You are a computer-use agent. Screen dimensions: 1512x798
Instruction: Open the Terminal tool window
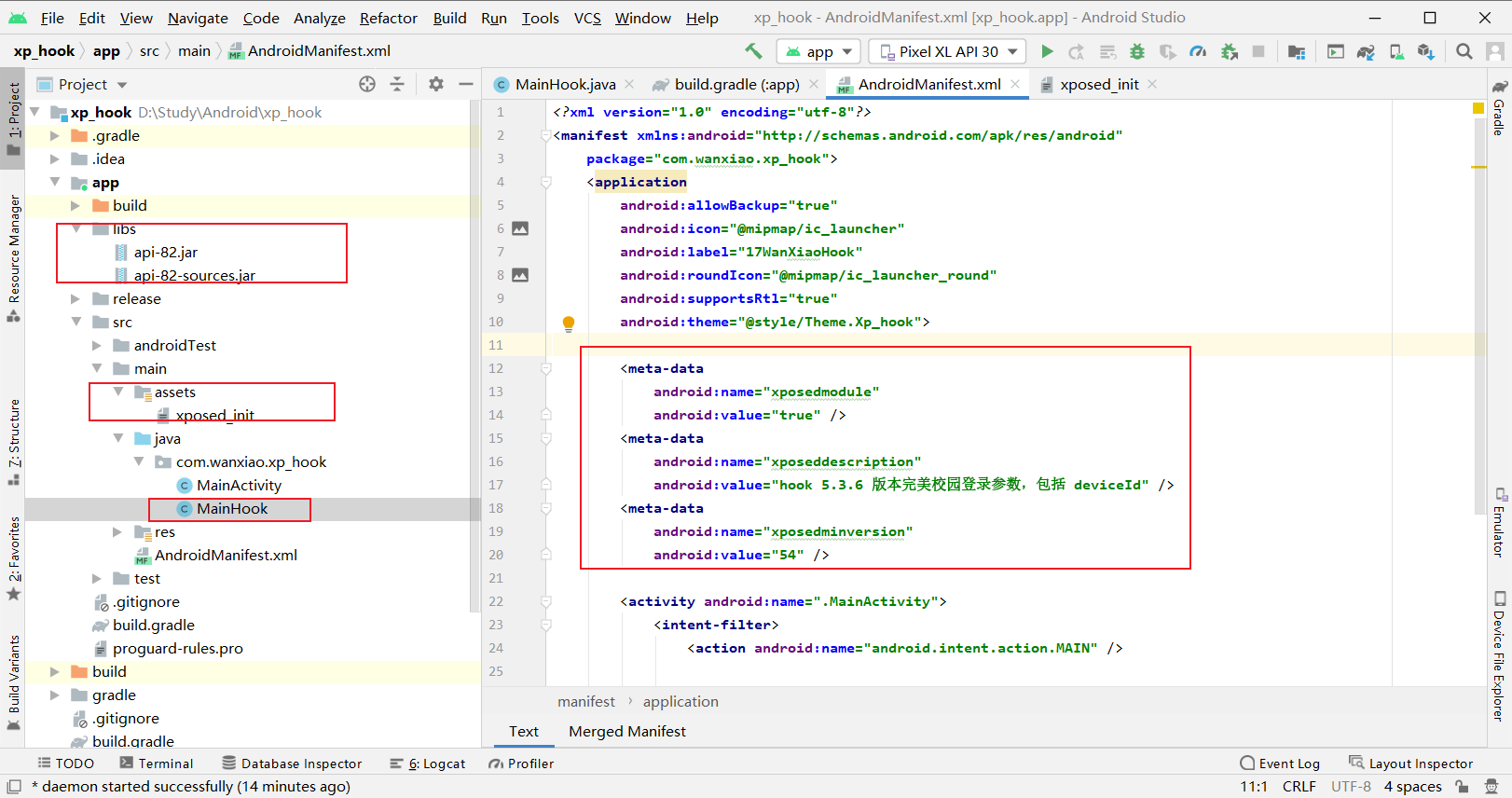click(x=156, y=764)
